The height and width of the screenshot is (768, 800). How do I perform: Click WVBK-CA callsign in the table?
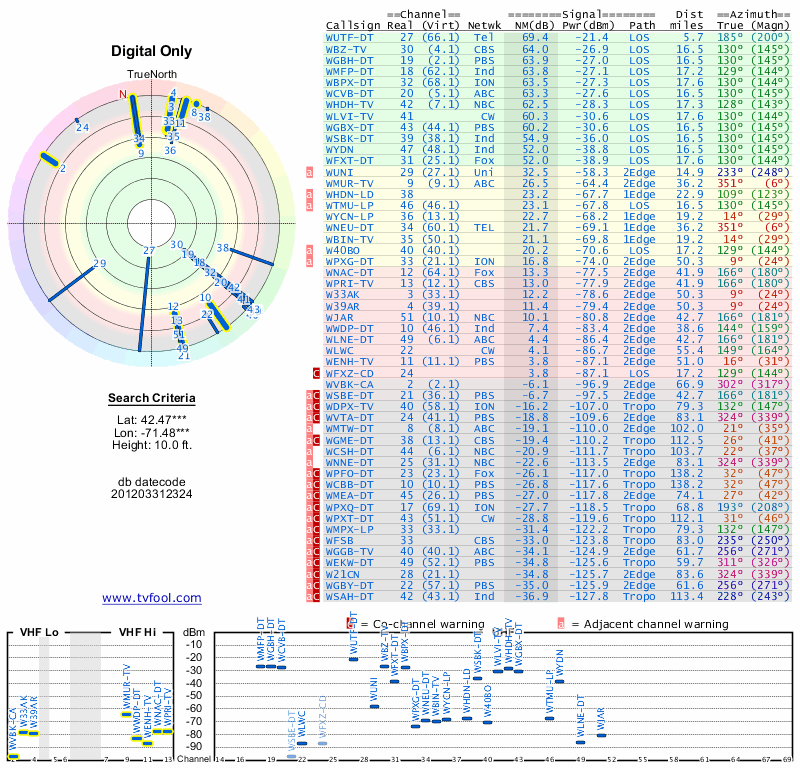pos(349,384)
